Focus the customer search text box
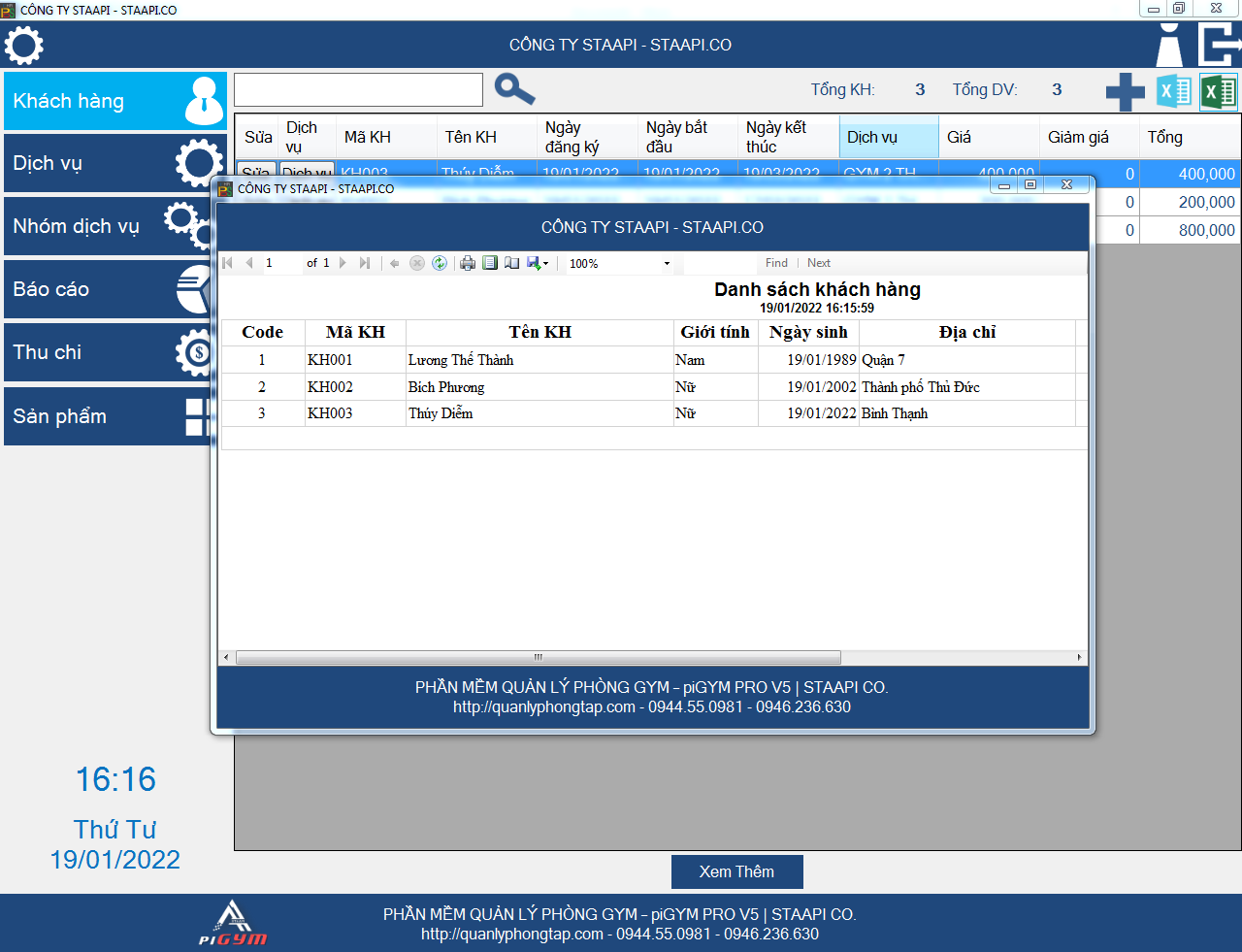Screen dimensions: 1242x952 [358, 90]
